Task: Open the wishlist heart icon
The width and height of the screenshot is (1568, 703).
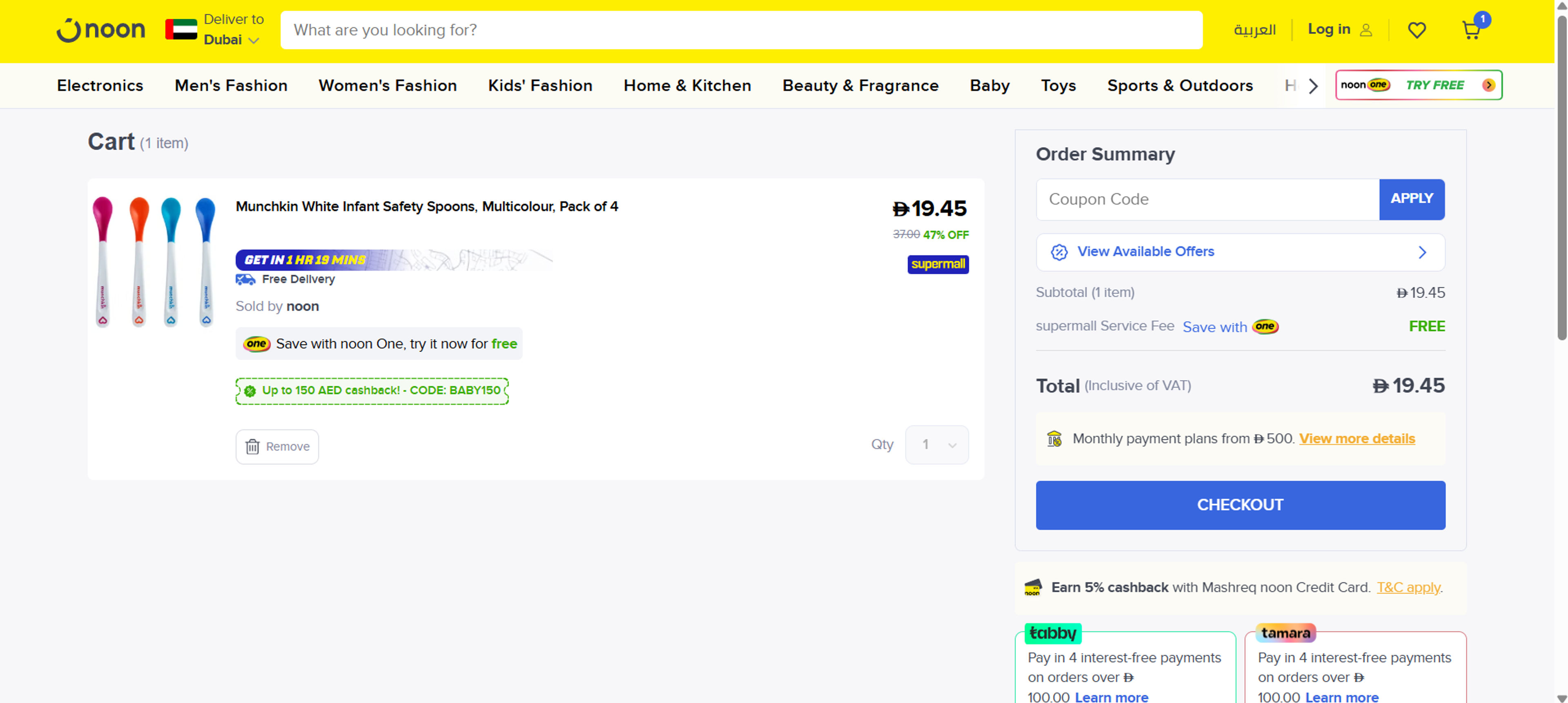Action: [1417, 30]
